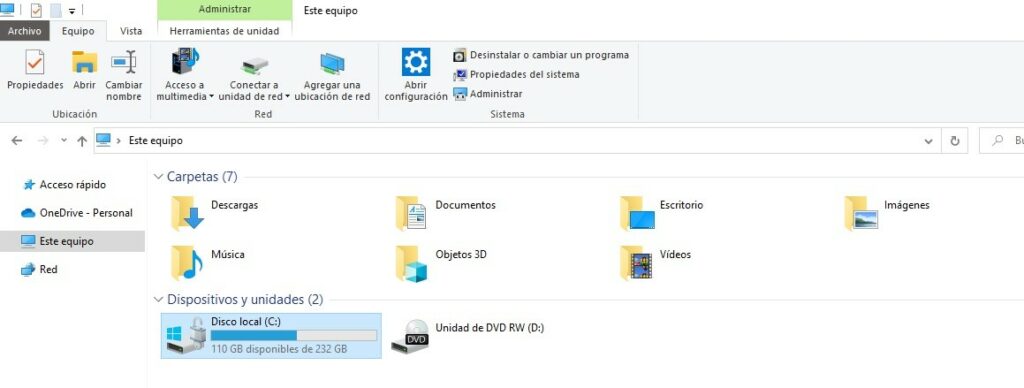Click the title bar computer icon

7,10
